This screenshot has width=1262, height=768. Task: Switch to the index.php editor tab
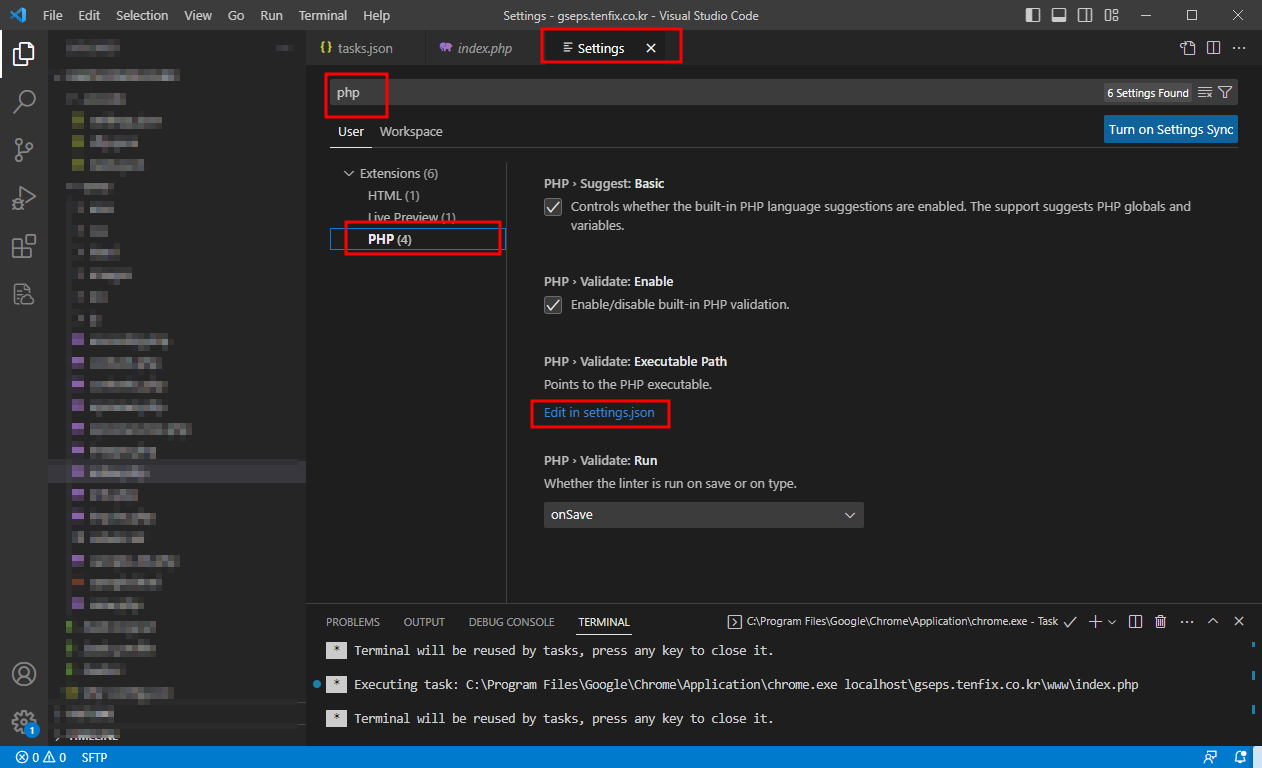484,48
